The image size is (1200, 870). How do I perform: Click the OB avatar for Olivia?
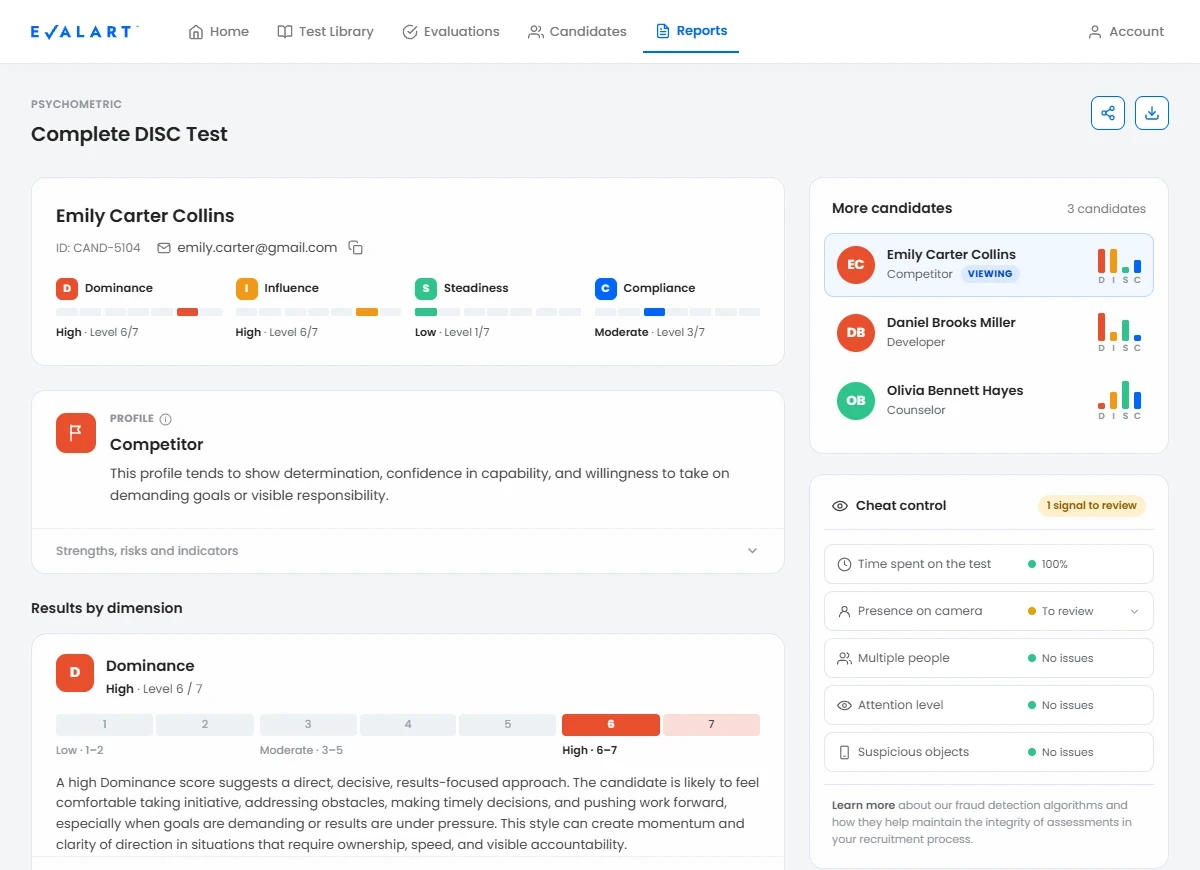856,401
